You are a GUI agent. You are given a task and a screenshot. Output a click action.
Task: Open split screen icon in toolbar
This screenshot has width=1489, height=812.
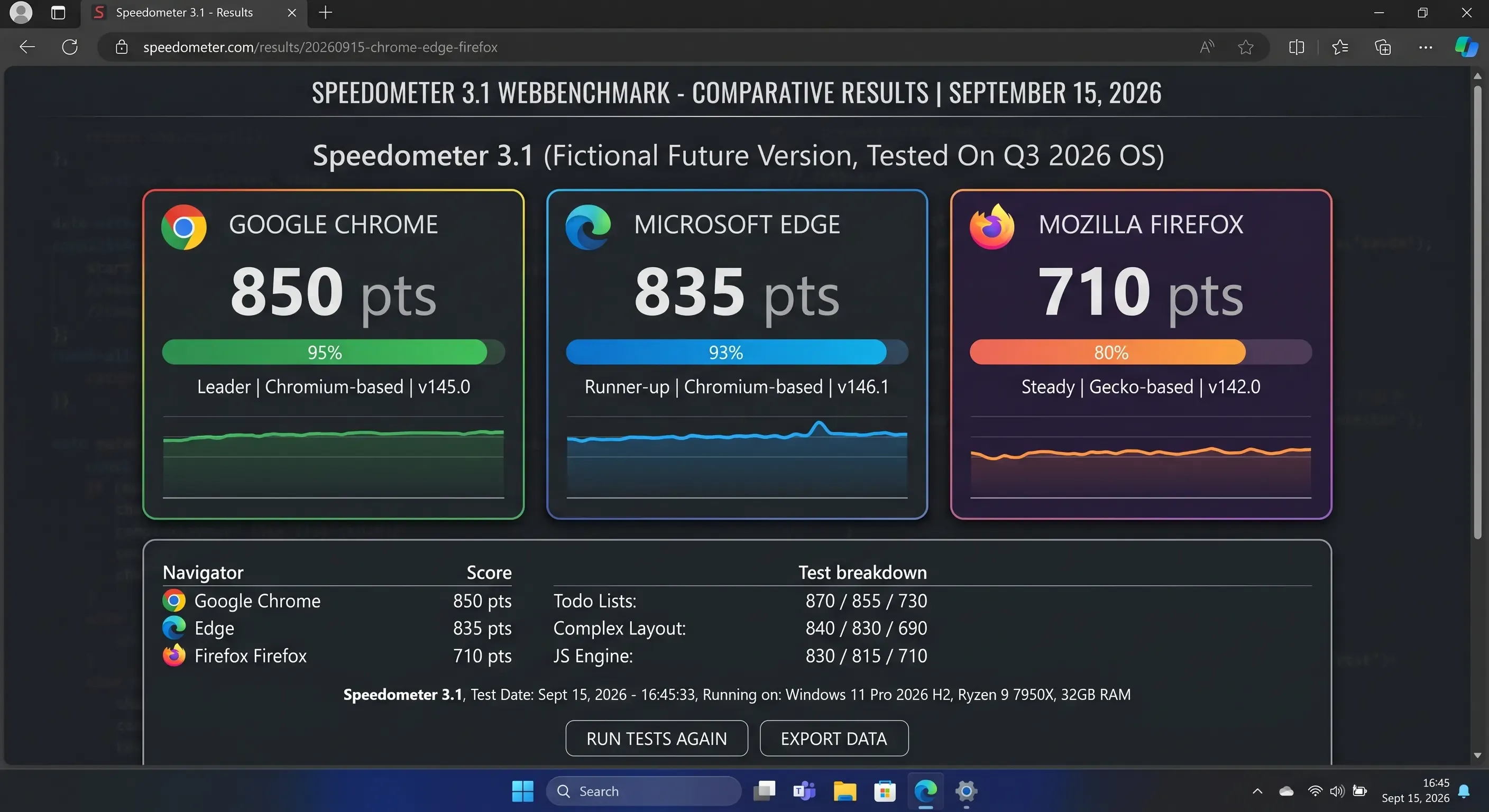click(1297, 47)
